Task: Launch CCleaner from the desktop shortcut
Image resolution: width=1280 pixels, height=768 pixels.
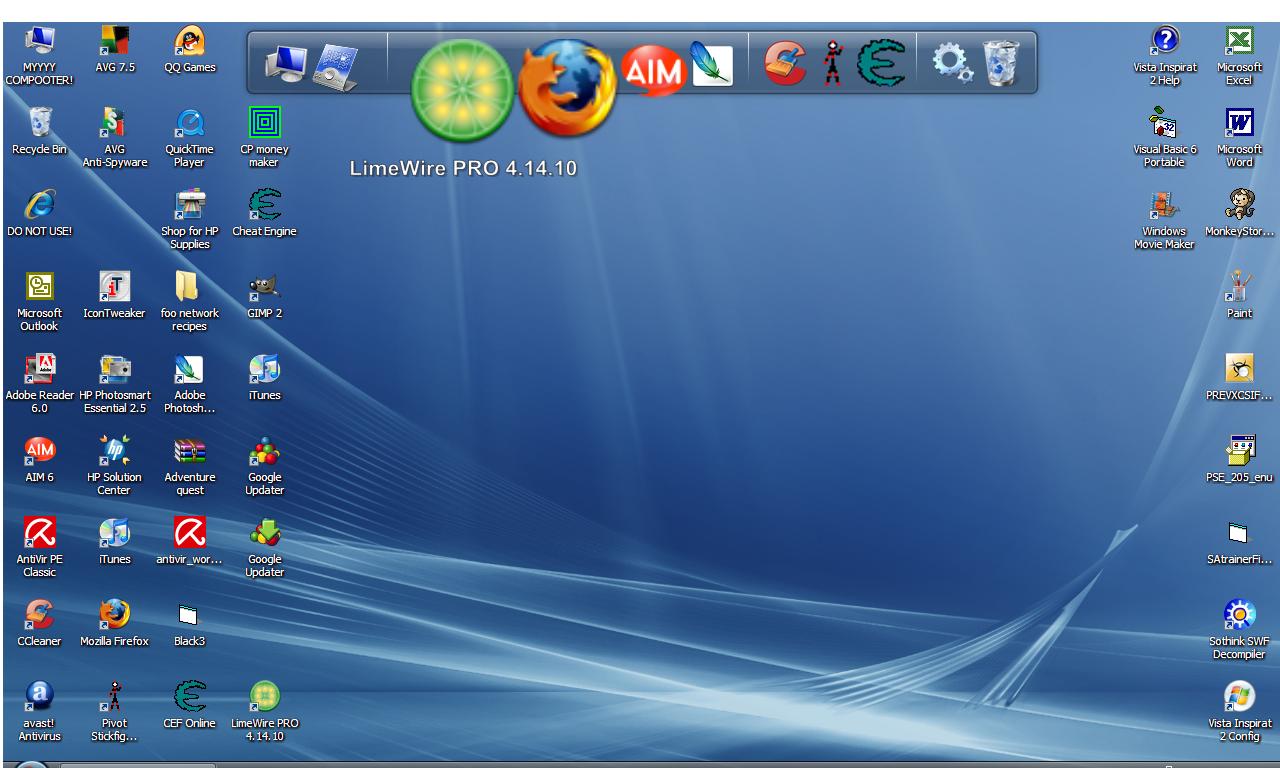Action: [39, 624]
